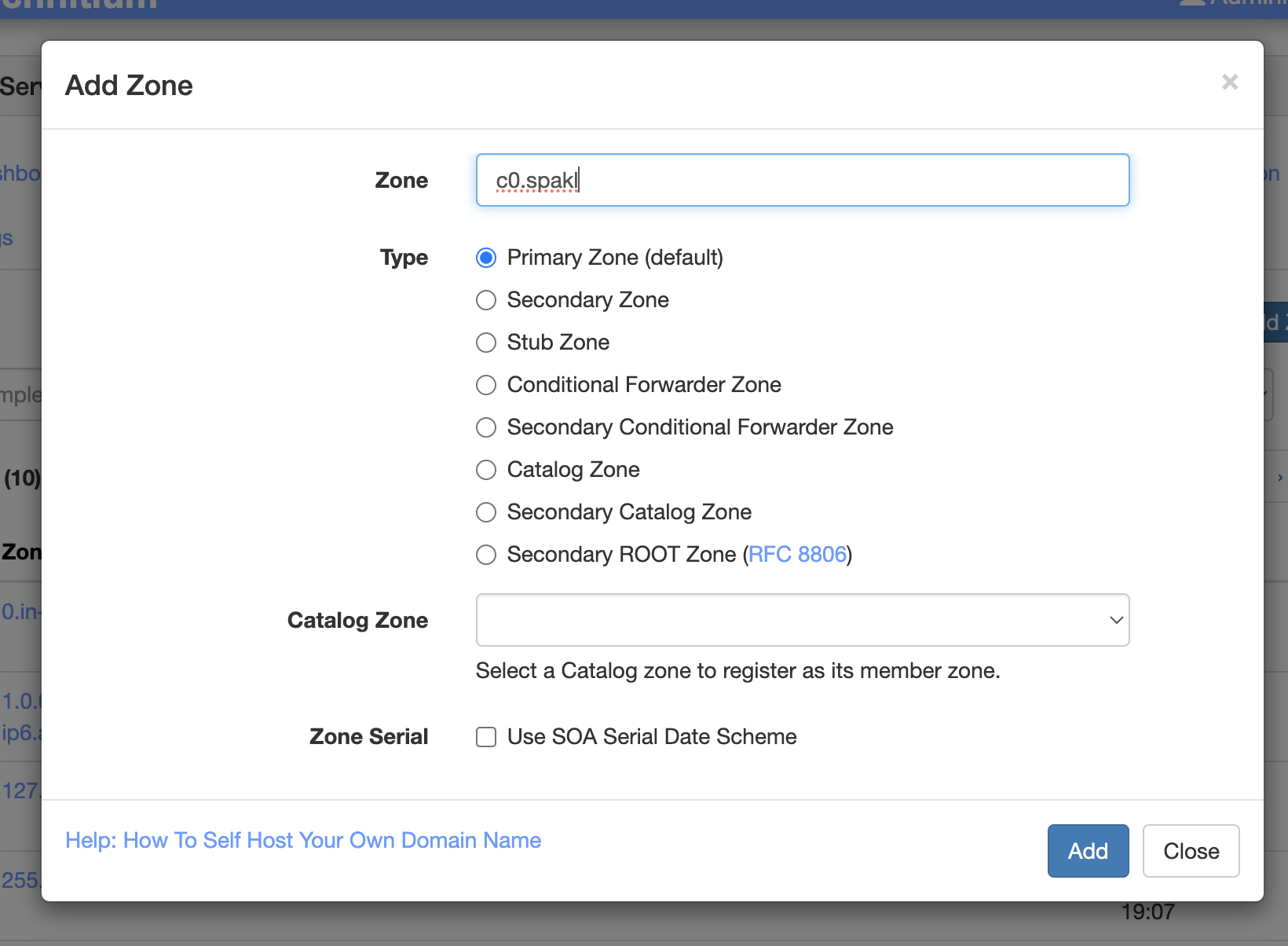Pick the Secondary ROOT Zone radio option
Screen dimensions: 1288x946
486,555
